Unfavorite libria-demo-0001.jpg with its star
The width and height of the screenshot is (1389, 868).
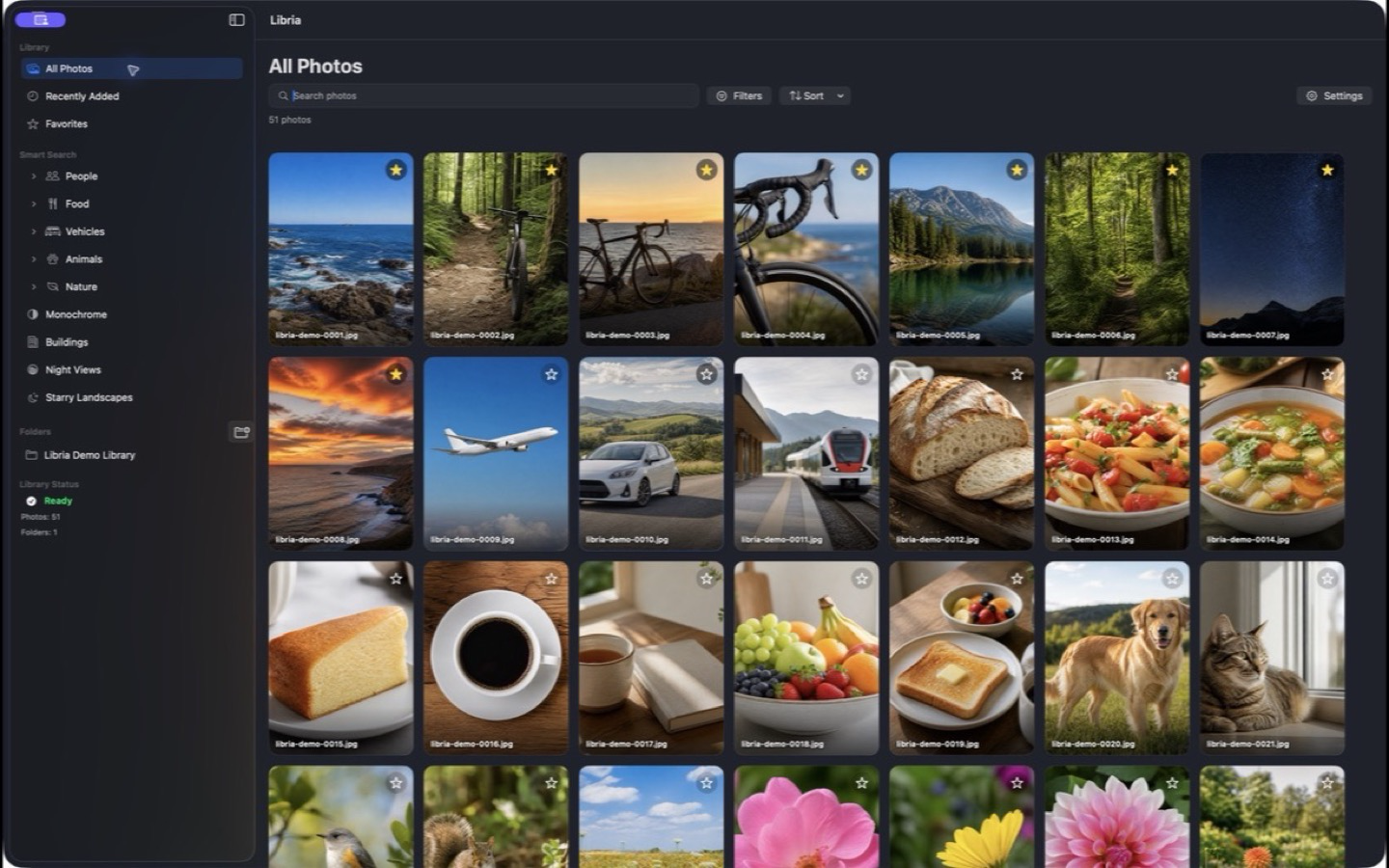pyautogui.click(x=395, y=170)
